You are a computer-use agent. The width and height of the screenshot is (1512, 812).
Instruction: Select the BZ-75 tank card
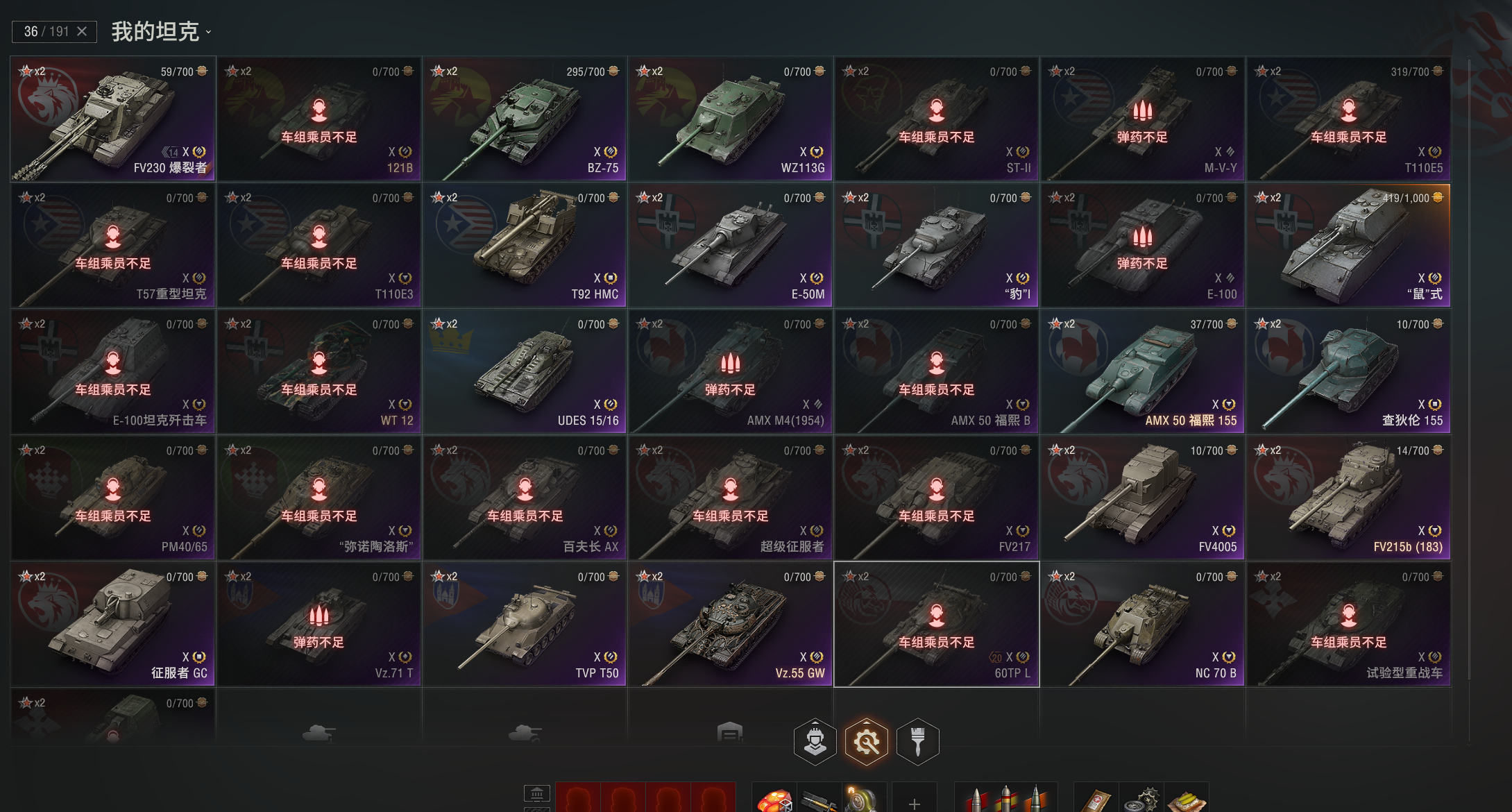pyautogui.click(x=525, y=119)
